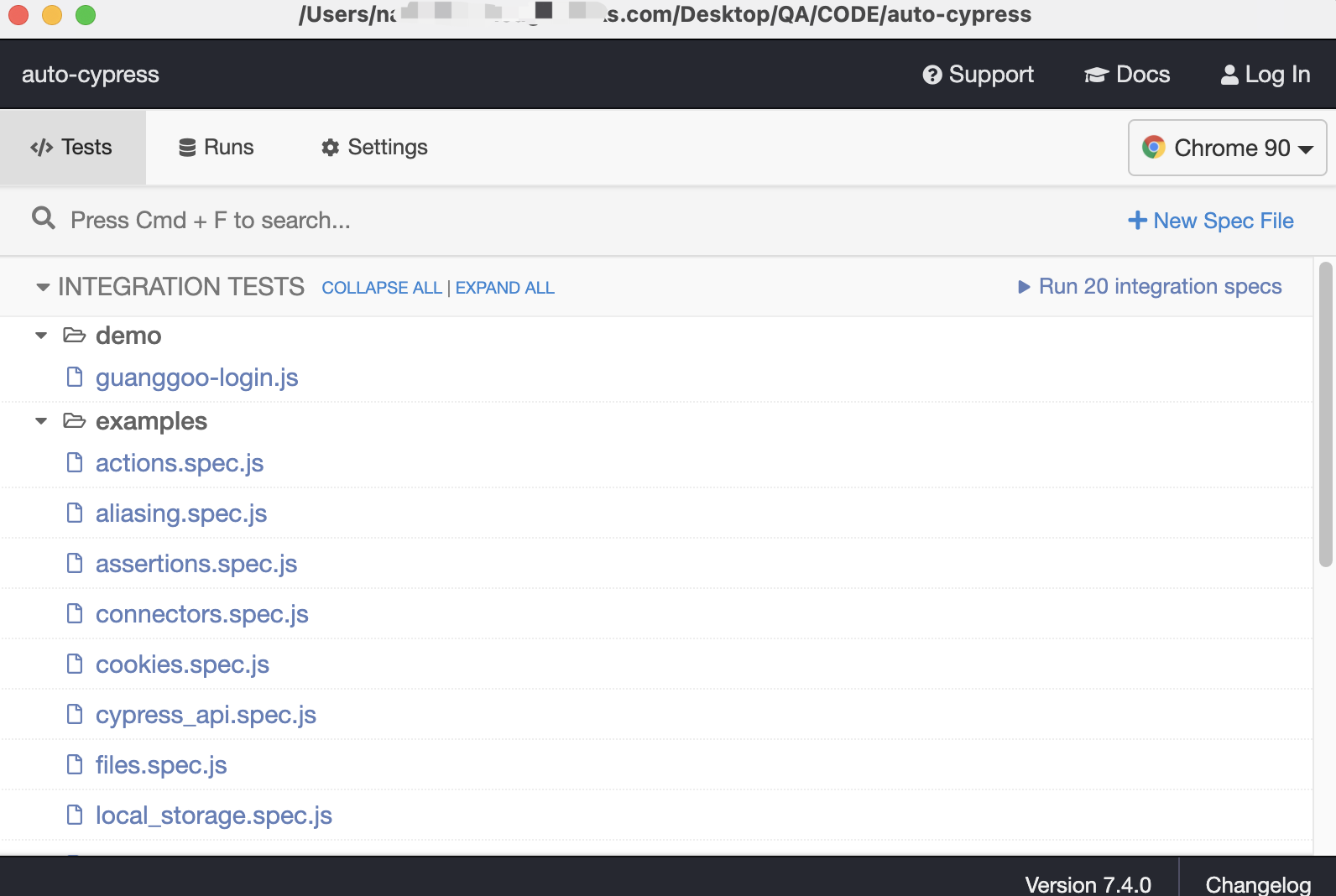Click the Log In link
Screen dimensions: 1336x896
point(1266,75)
